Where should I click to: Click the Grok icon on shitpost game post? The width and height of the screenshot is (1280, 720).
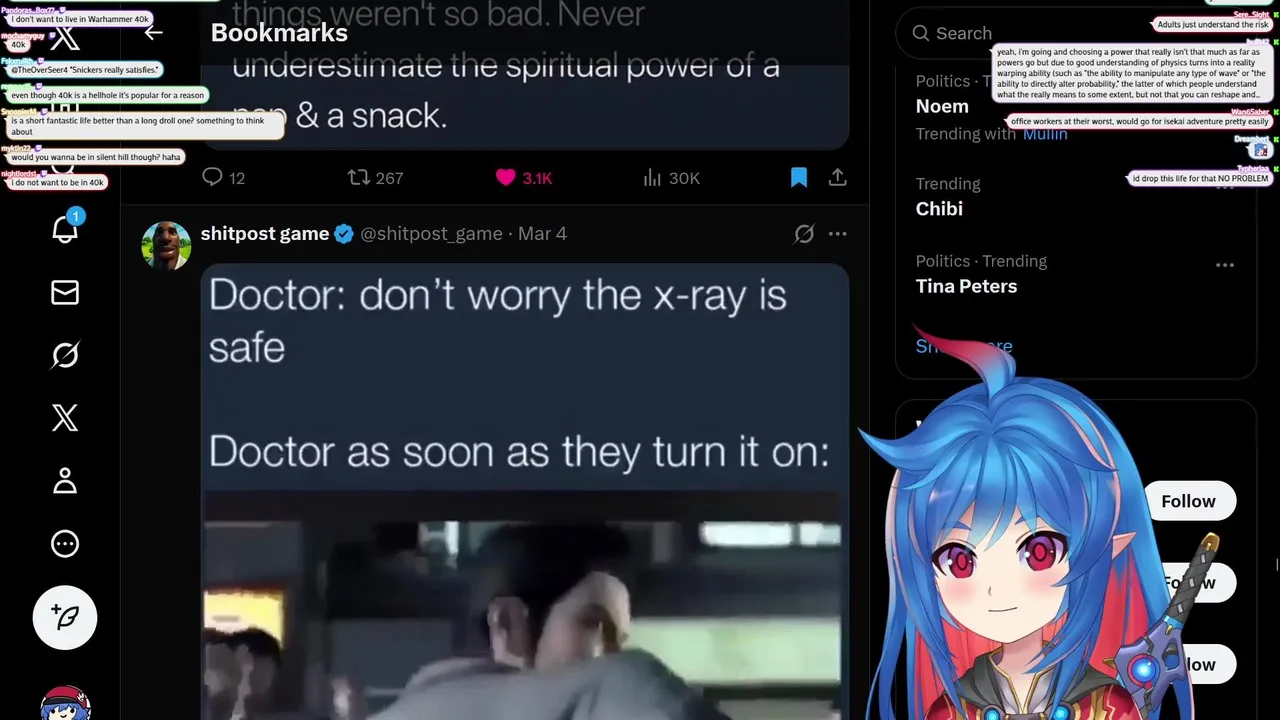[804, 234]
